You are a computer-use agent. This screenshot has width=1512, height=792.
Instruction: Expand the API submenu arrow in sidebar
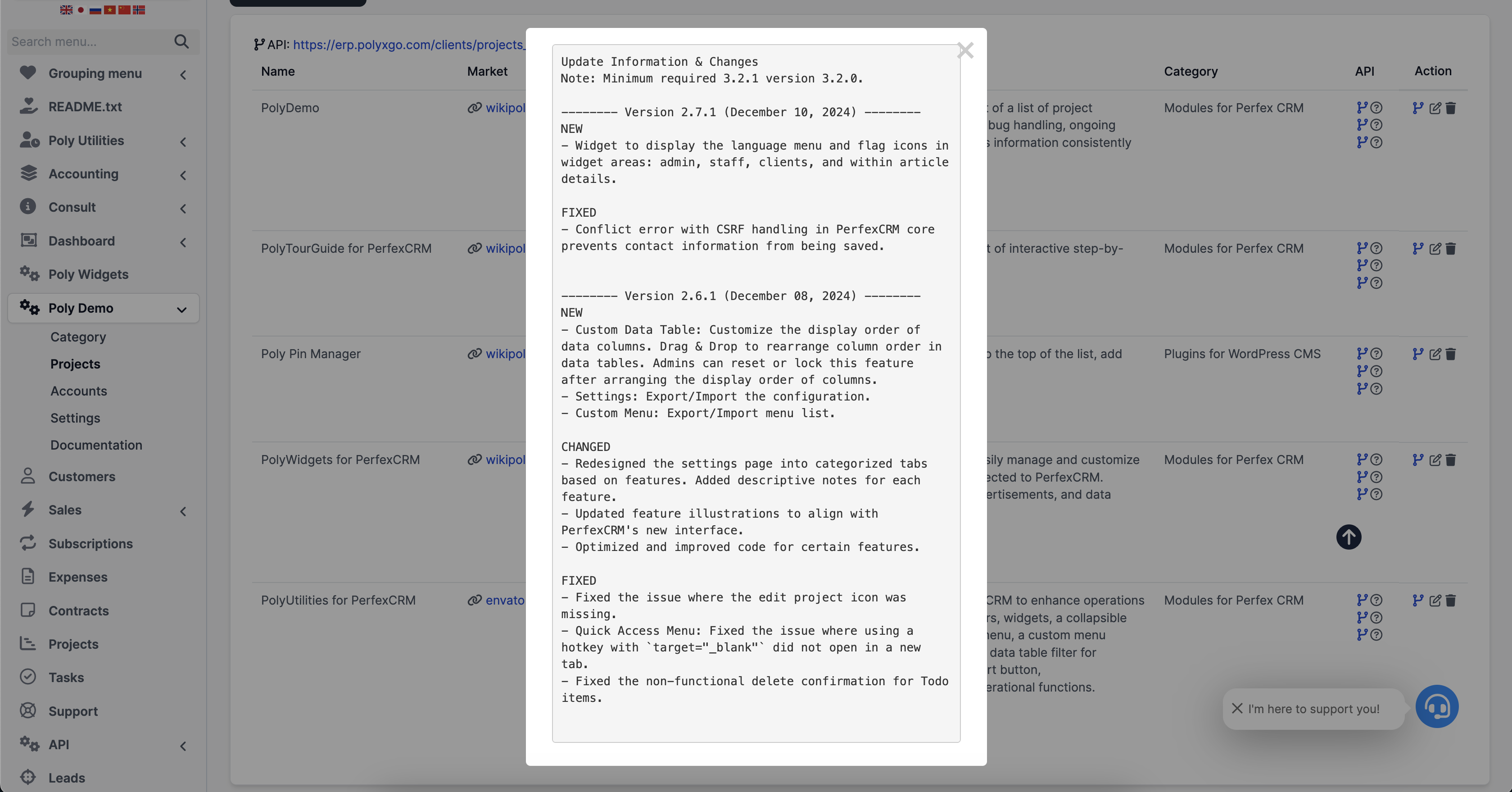(x=183, y=746)
